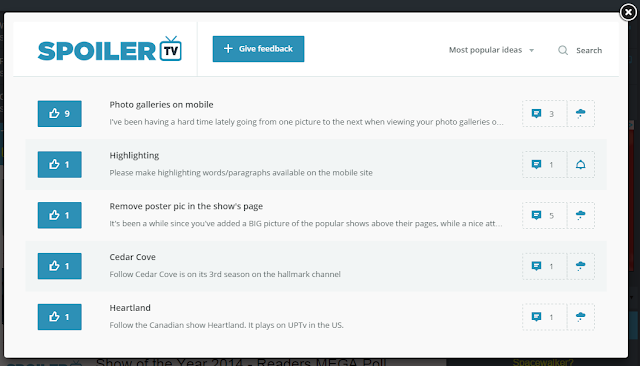Click background page headline Show of the Year 2014
Viewport: 640px width, 366px height.
(x=241, y=362)
